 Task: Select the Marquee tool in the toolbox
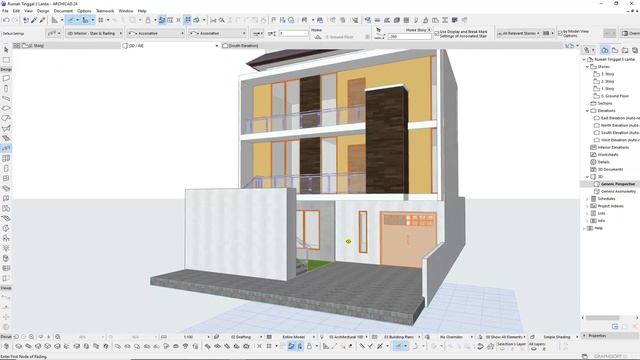(x=6, y=60)
